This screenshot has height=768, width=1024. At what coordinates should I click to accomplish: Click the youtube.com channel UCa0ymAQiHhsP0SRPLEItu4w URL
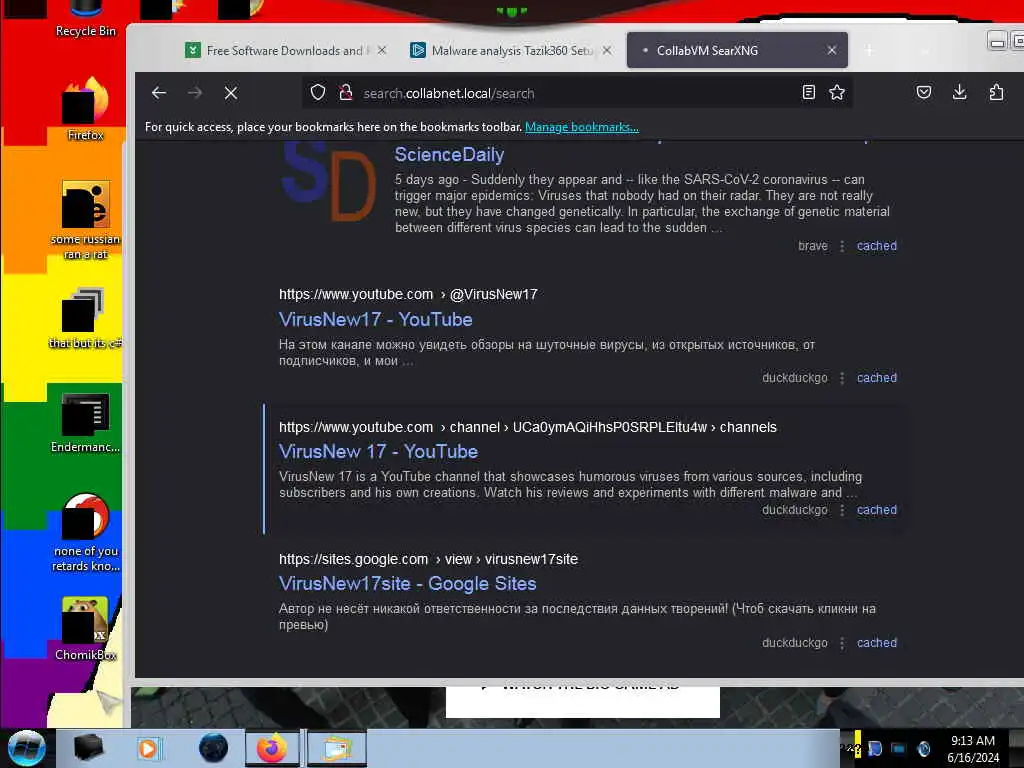click(528, 428)
